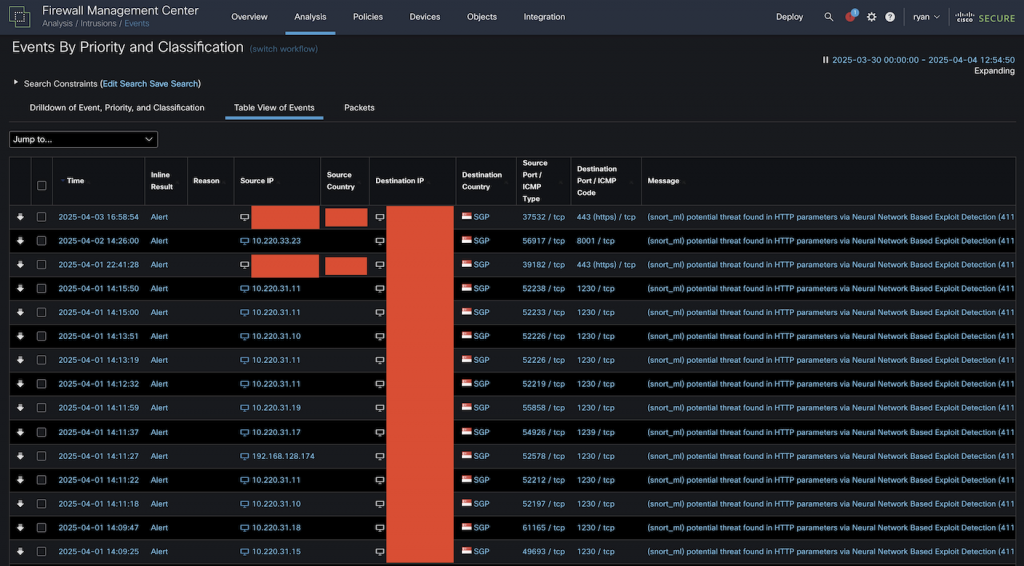Click destination port 1239 / tcp
Image resolution: width=1024 pixels, height=566 pixels.
[x=595, y=432]
